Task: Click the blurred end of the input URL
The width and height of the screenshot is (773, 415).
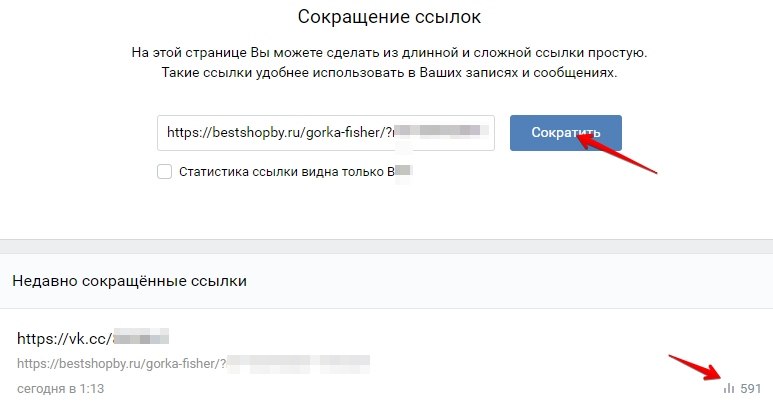Action: coord(440,132)
